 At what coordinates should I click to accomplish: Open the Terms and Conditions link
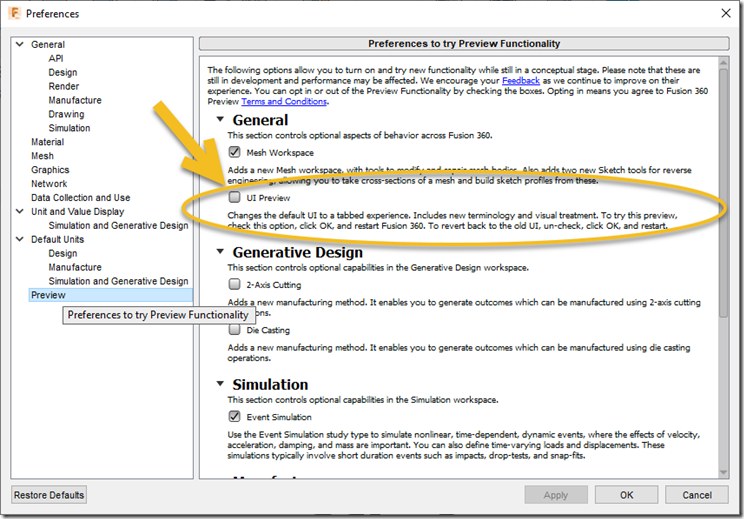[x=284, y=102]
